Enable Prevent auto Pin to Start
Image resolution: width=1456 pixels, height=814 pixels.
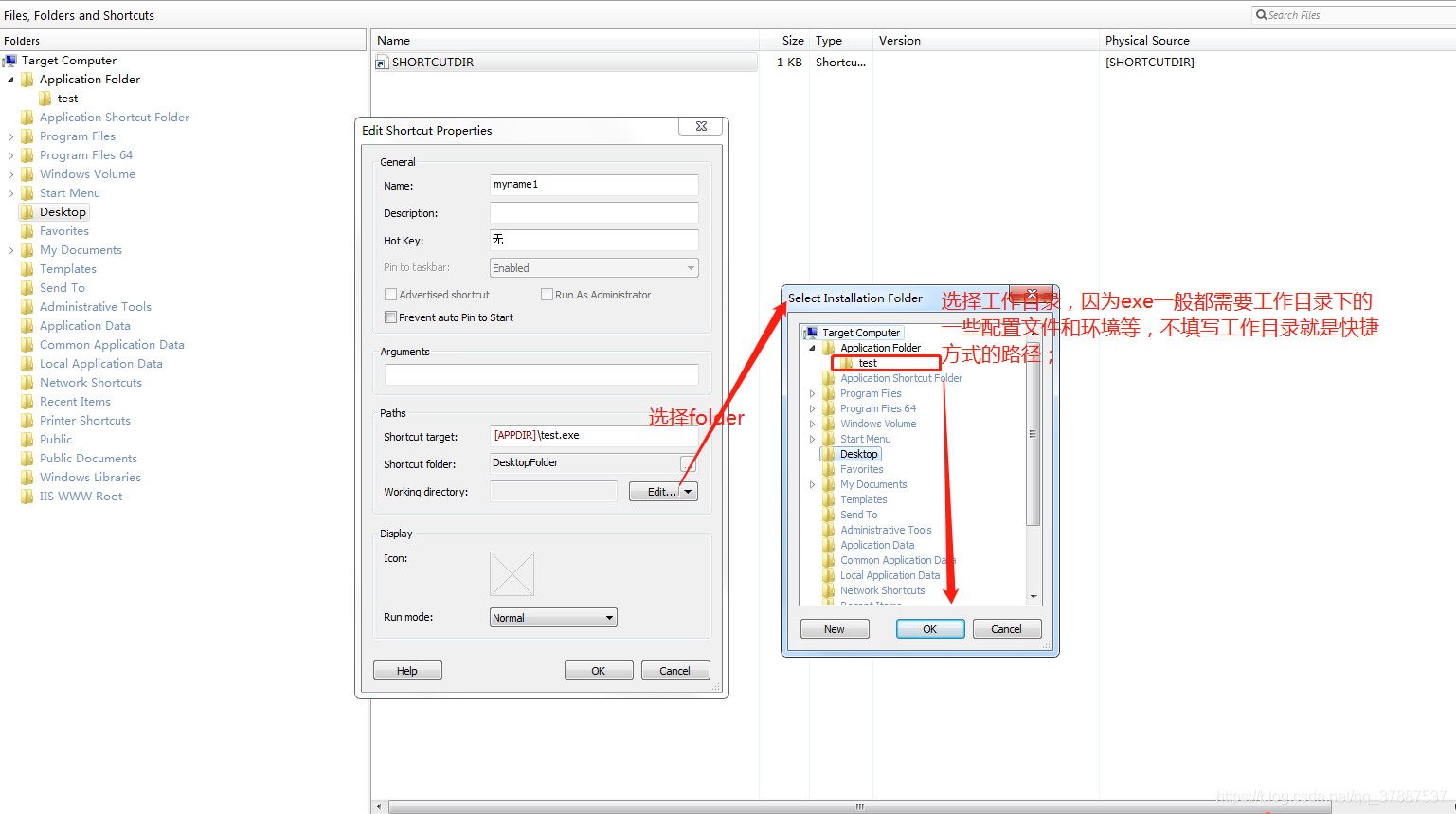[x=390, y=316]
